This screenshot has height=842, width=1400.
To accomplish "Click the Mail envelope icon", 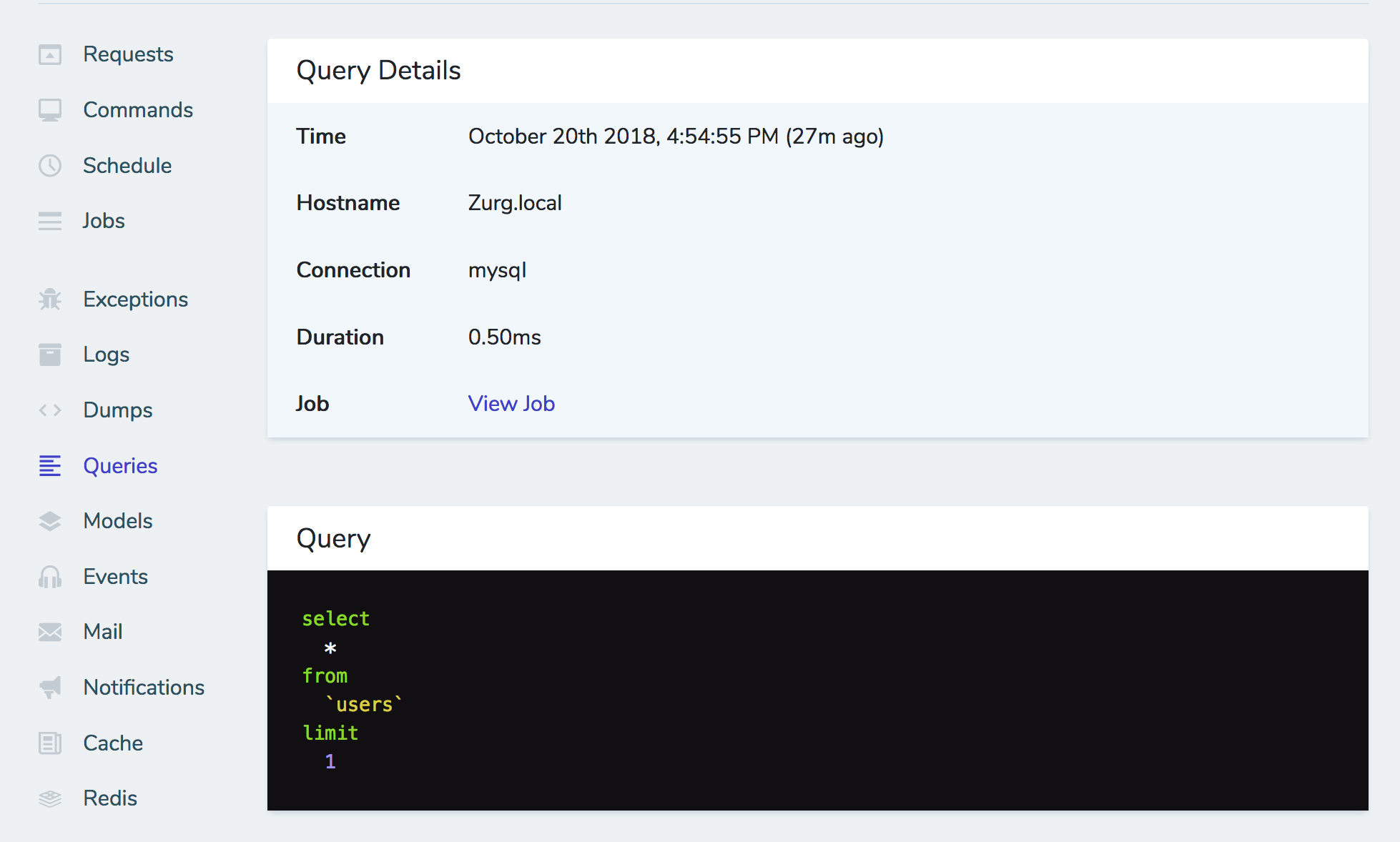I will [x=50, y=632].
